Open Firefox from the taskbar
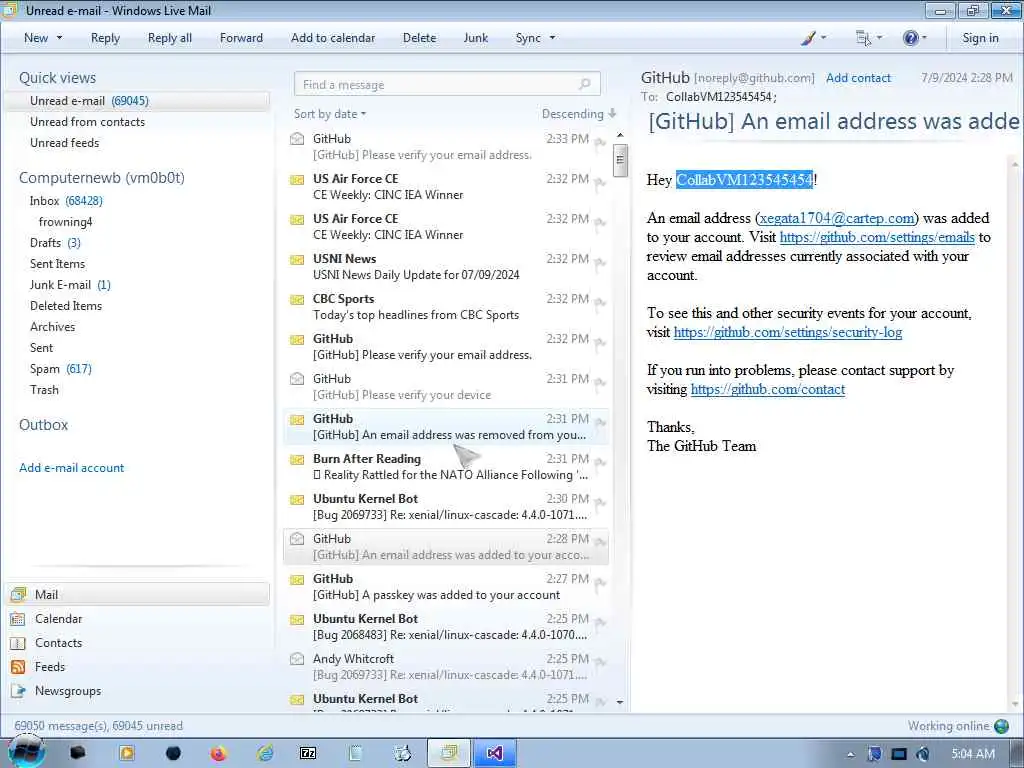Image resolution: width=1024 pixels, height=768 pixels. click(x=218, y=754)
